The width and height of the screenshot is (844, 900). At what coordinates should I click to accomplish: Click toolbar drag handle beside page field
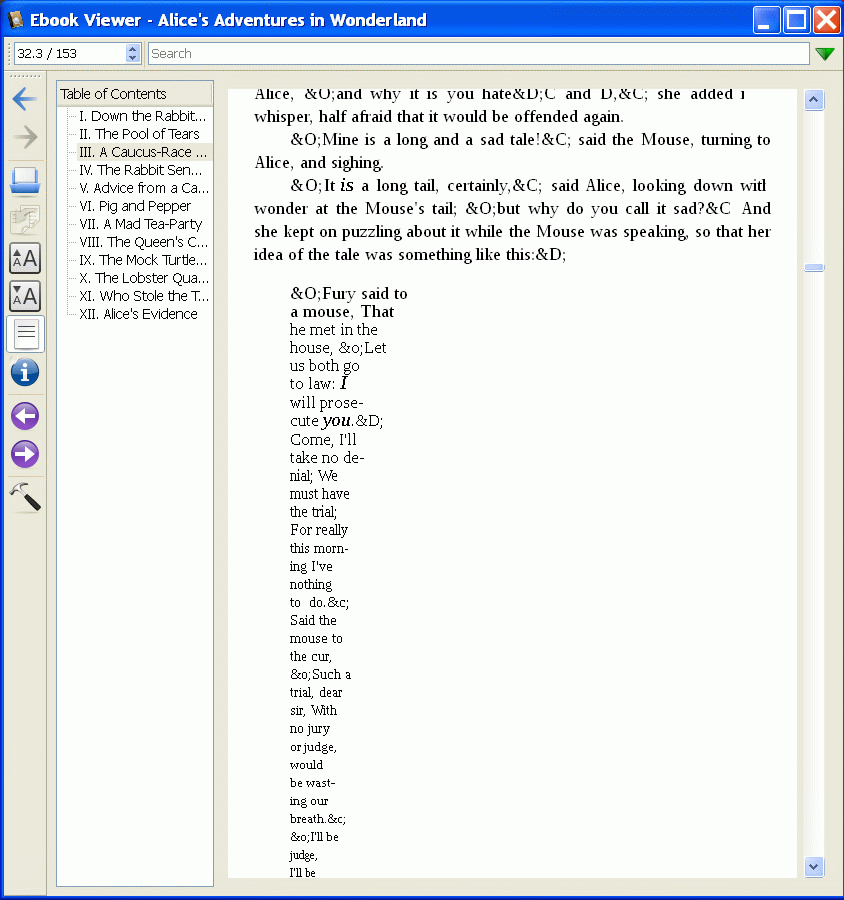tap(9, 53)
